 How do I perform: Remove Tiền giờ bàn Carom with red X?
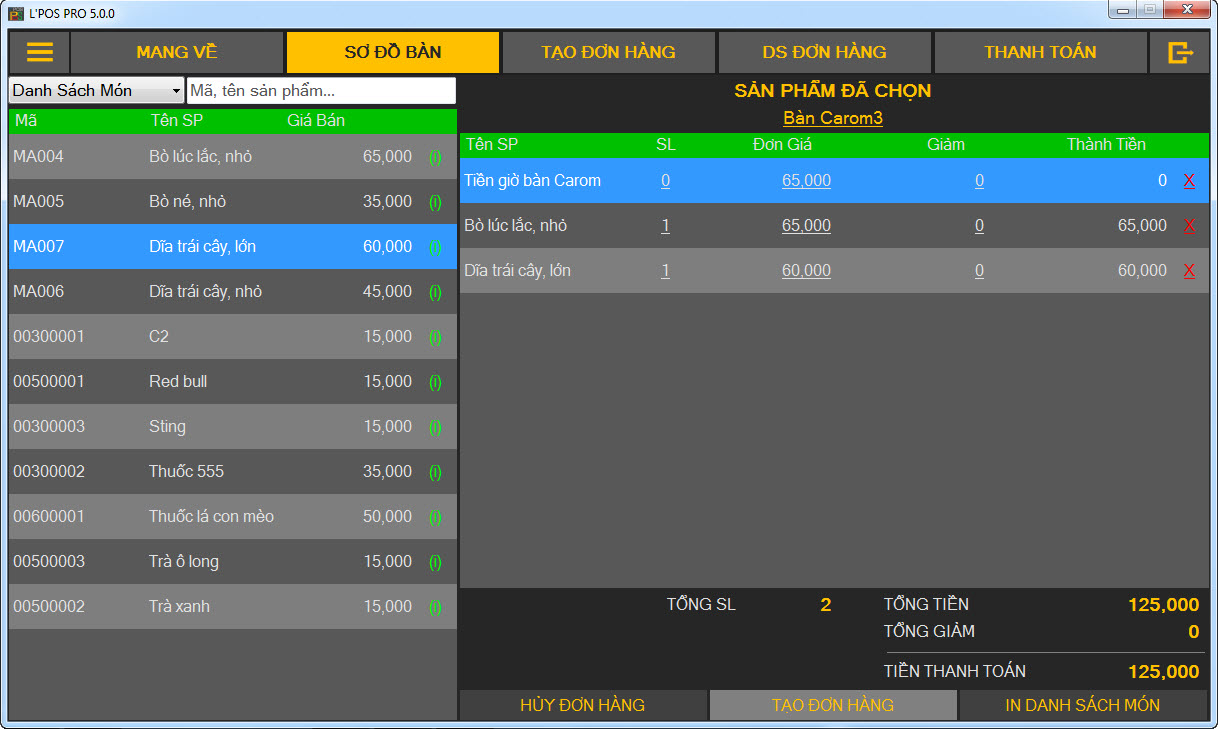pyautogui.click(x=1189, y=181)
